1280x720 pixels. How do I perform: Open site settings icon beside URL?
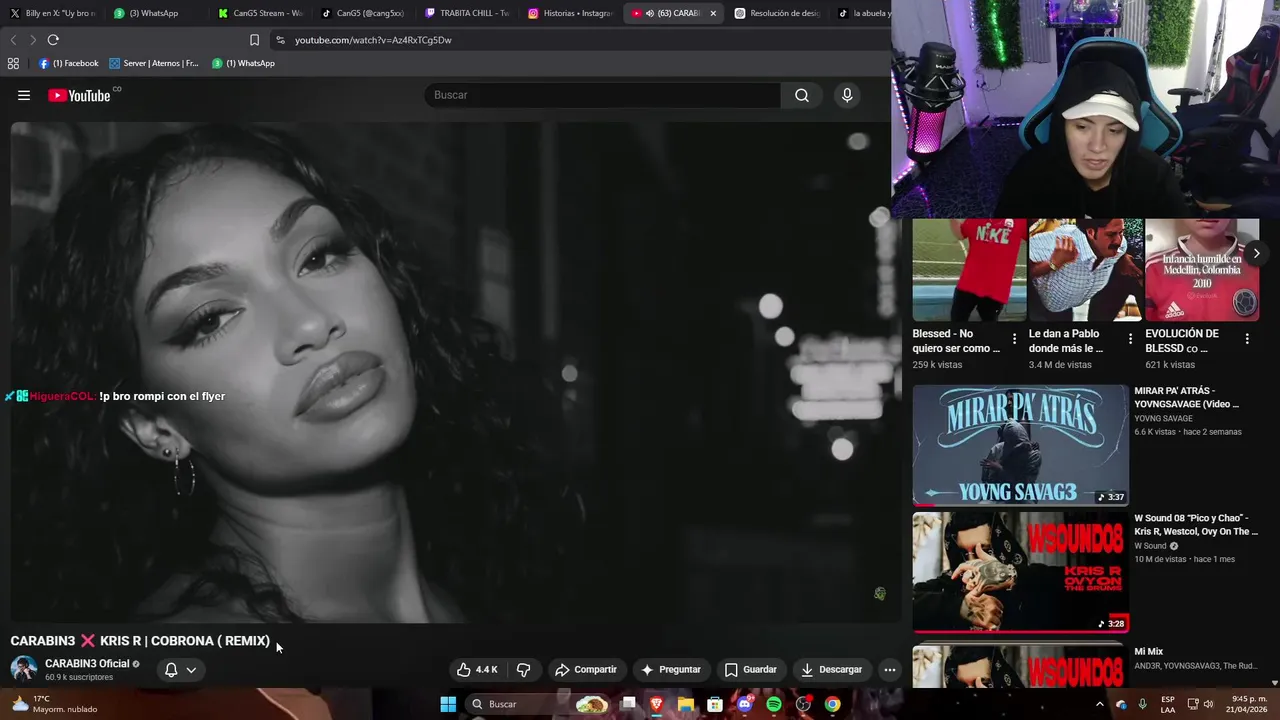280,40
